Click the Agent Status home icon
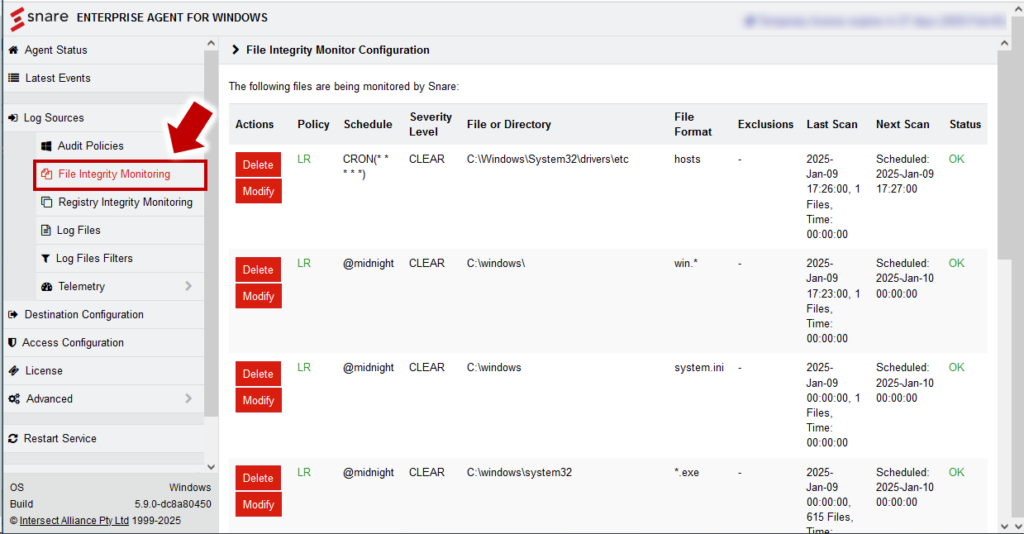The width and height of the screenshot is (1024, 534). 13,50
